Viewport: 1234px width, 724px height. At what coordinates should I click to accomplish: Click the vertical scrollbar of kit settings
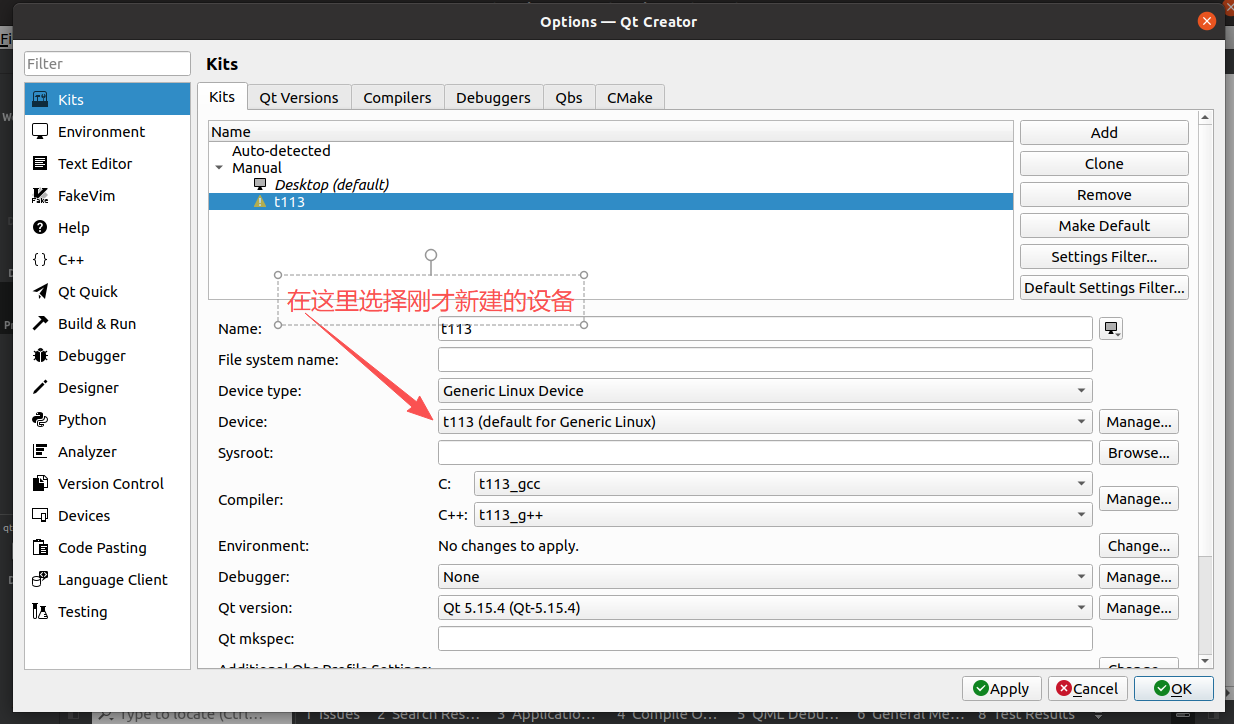[x=1205, y=400]
